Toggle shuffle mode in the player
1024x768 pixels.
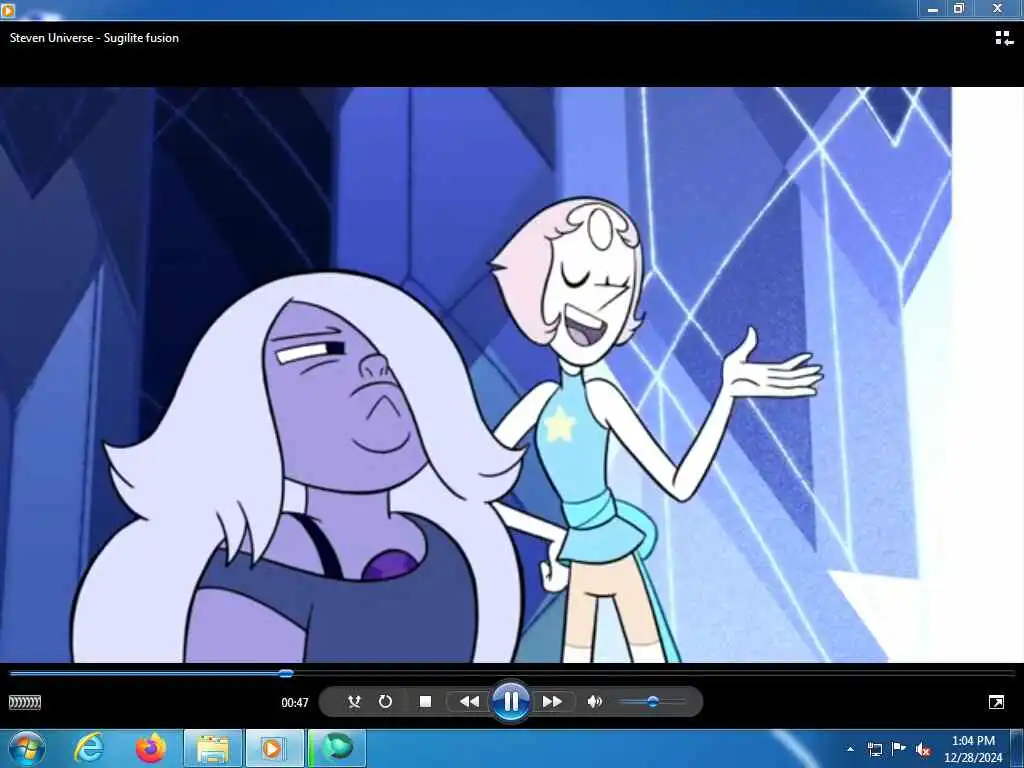[354, 702]
